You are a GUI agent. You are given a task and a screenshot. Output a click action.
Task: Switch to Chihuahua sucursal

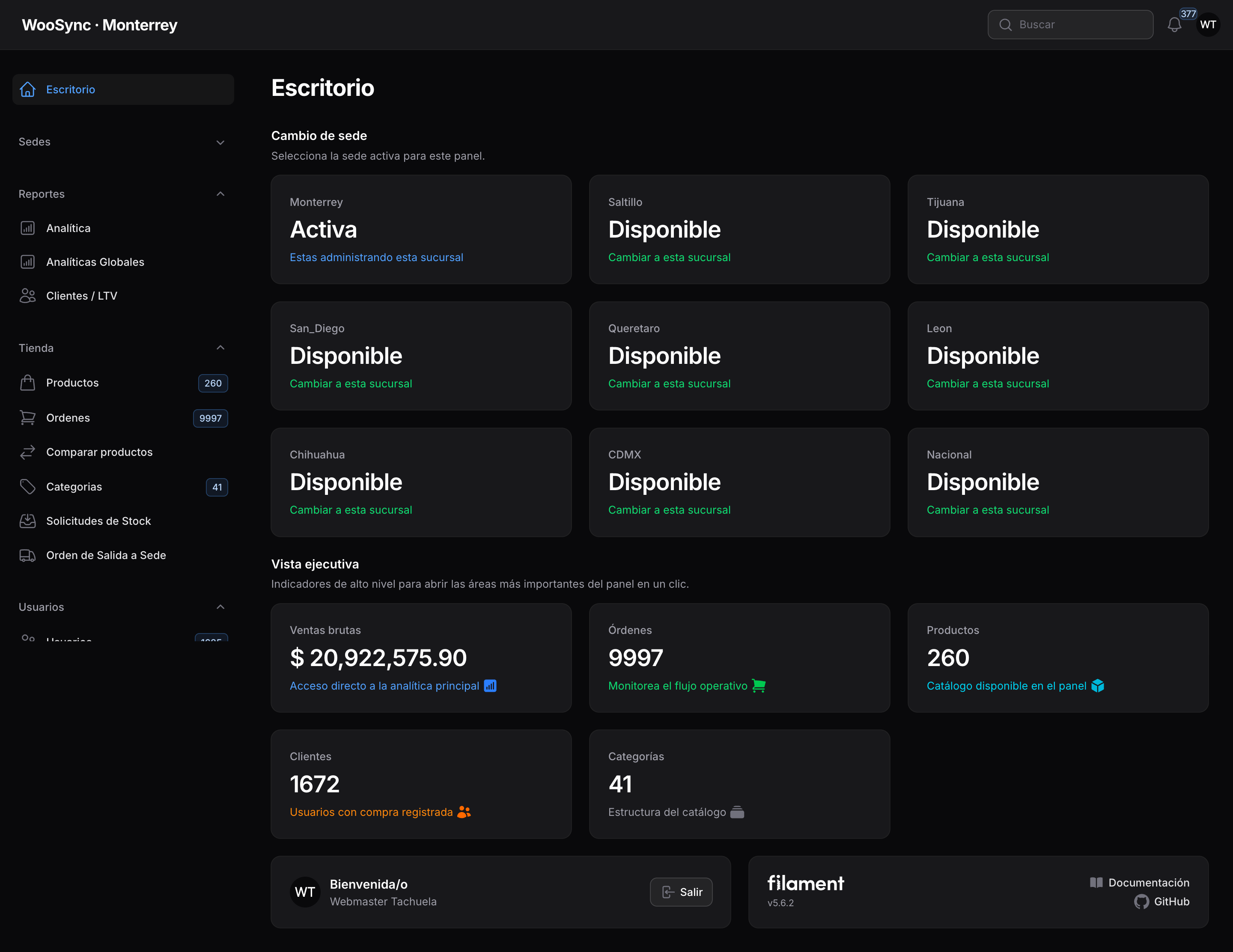(421, 482)
